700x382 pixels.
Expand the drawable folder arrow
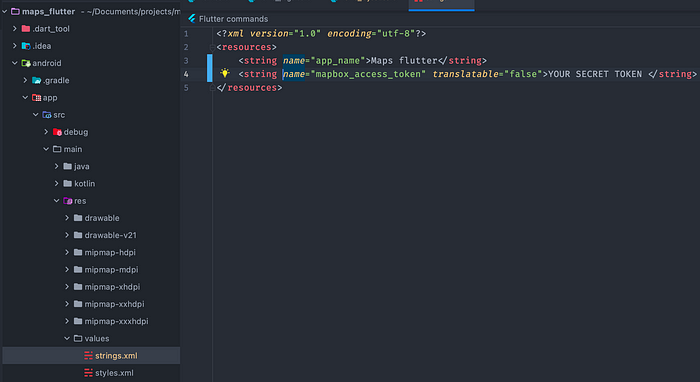[67, 218]
